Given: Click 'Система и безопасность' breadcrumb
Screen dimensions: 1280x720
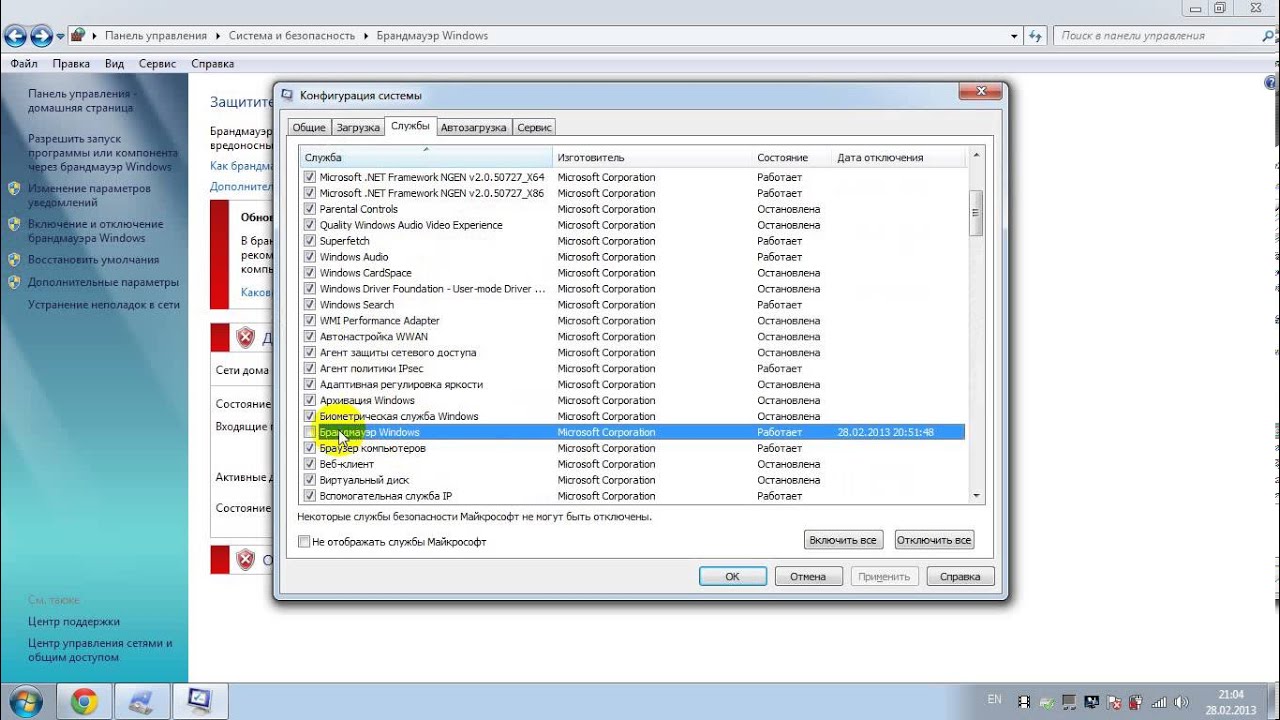Looking at the screenshot, I should [x=292, y=36].
